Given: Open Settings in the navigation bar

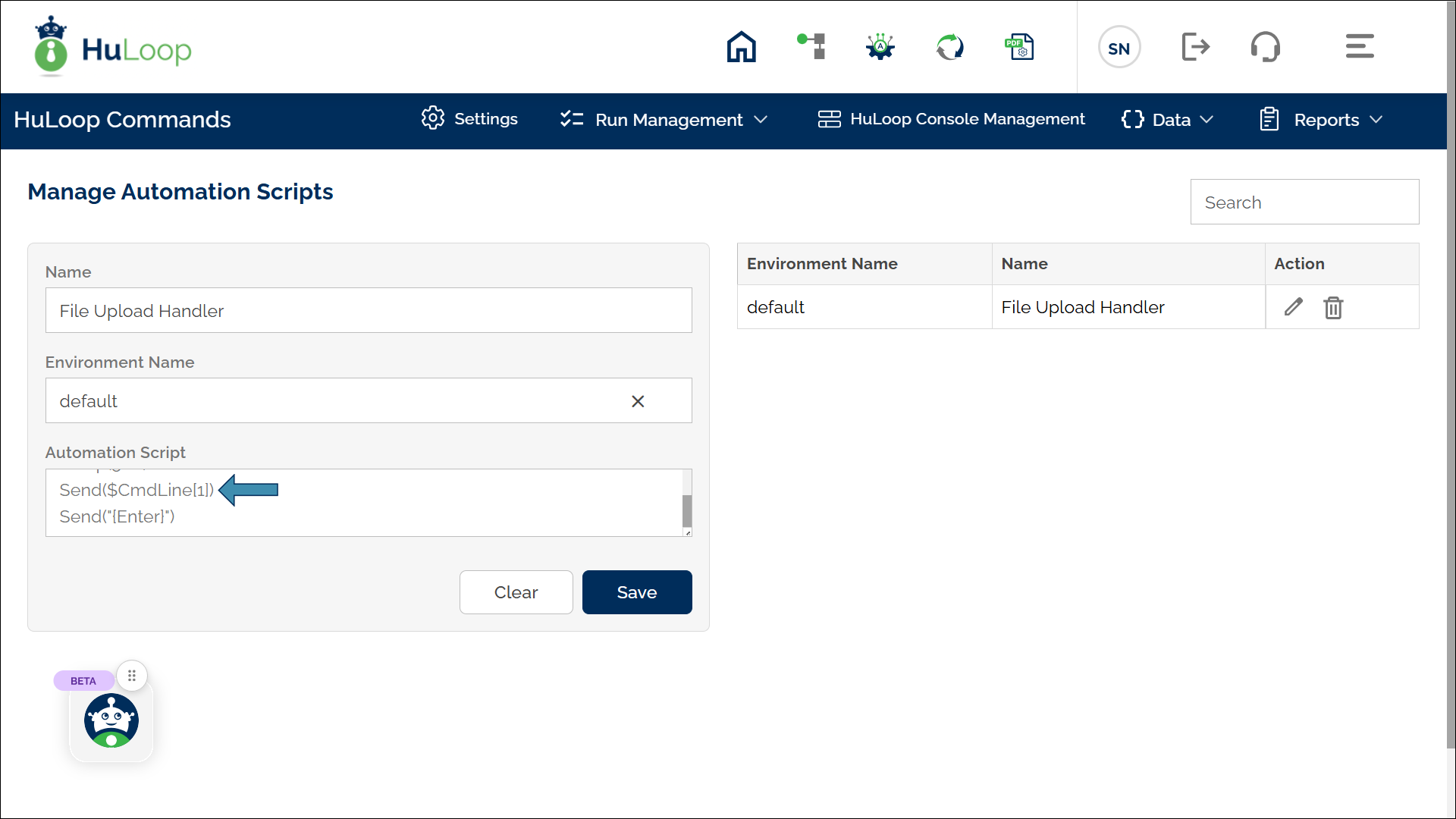Looking at the screenshot, I should tap(469, 119).
